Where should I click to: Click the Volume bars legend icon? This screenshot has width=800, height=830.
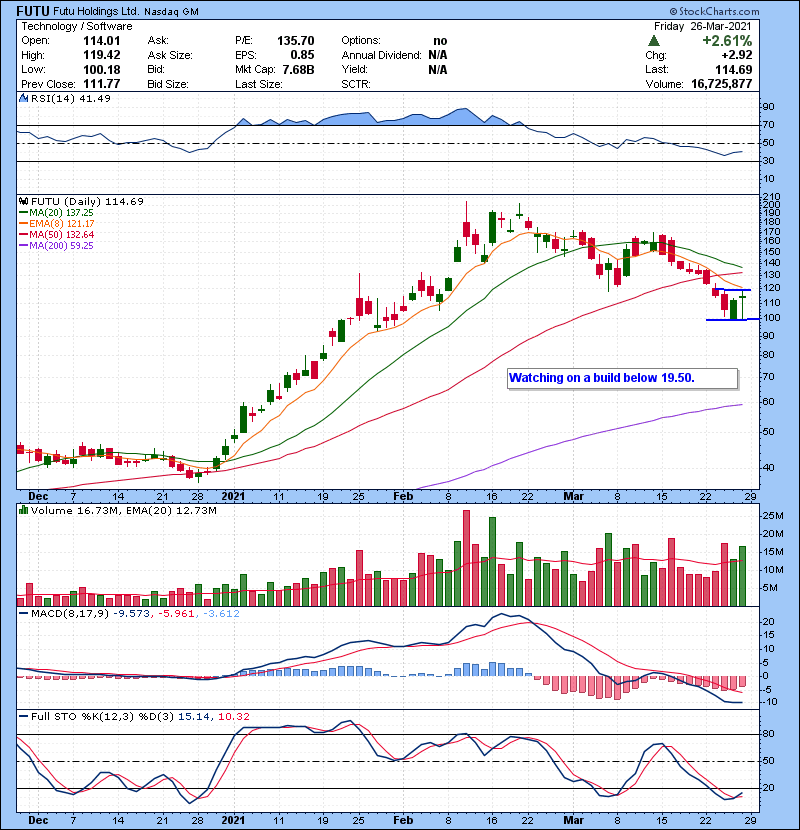click(x=23, y=510)
